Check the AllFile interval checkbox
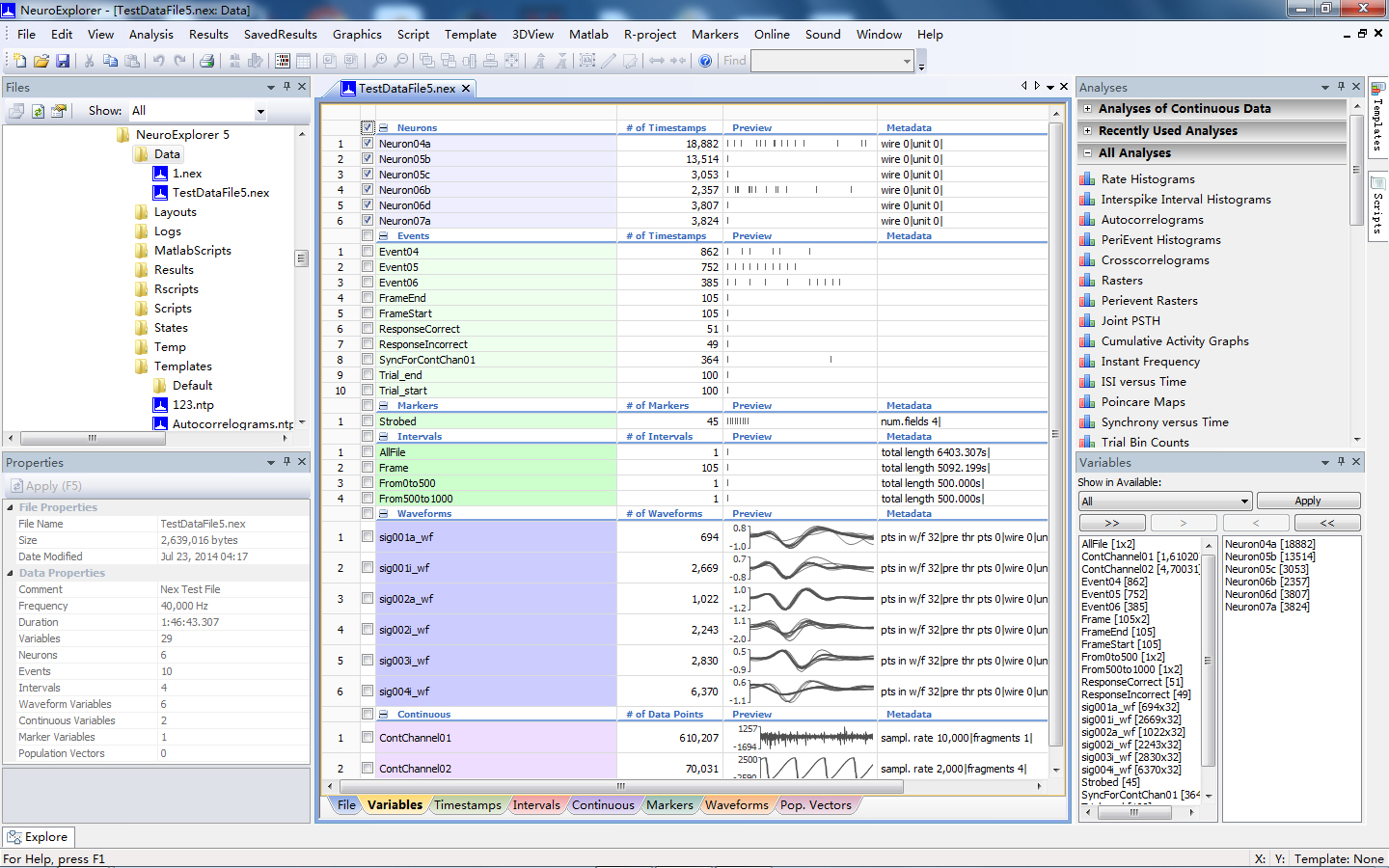 pos(368,452)
